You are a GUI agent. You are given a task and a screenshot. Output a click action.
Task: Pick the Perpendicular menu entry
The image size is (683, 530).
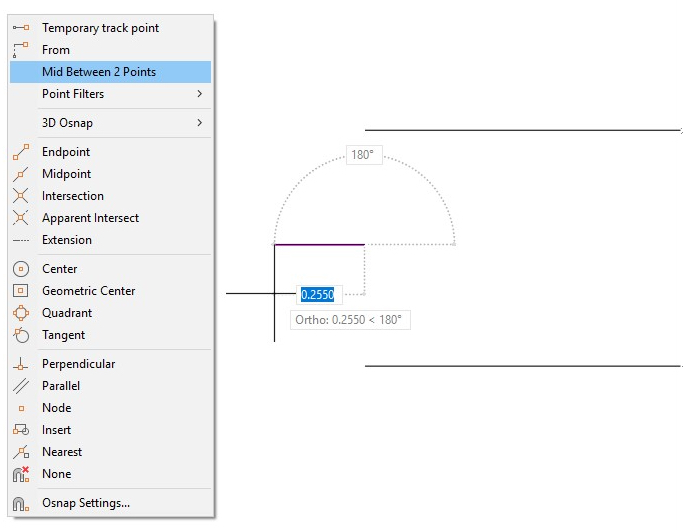pos(110,364)
